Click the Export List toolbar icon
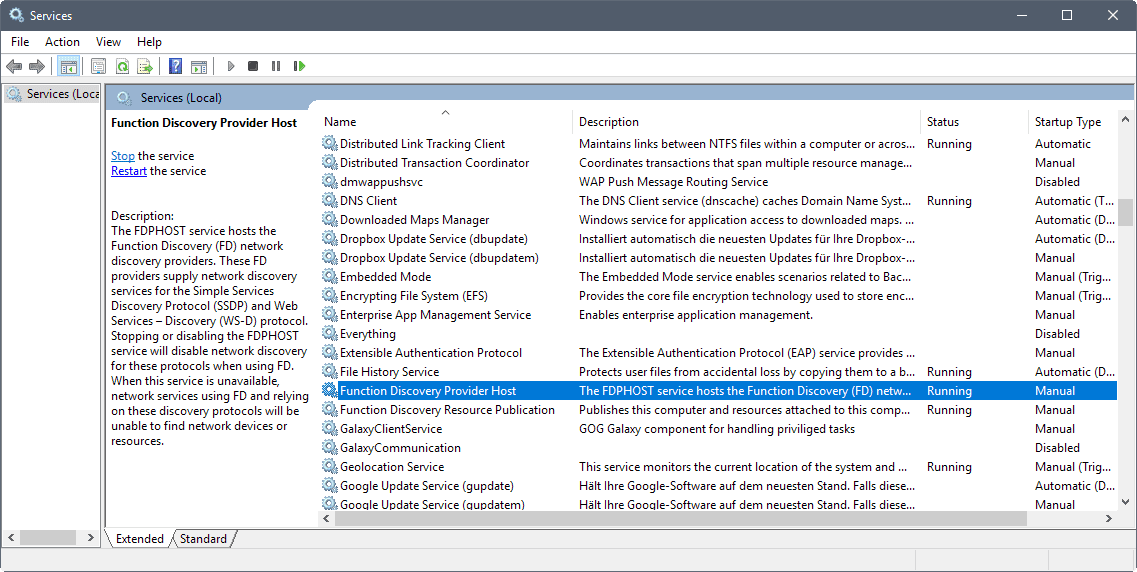 tap(146, 67)
